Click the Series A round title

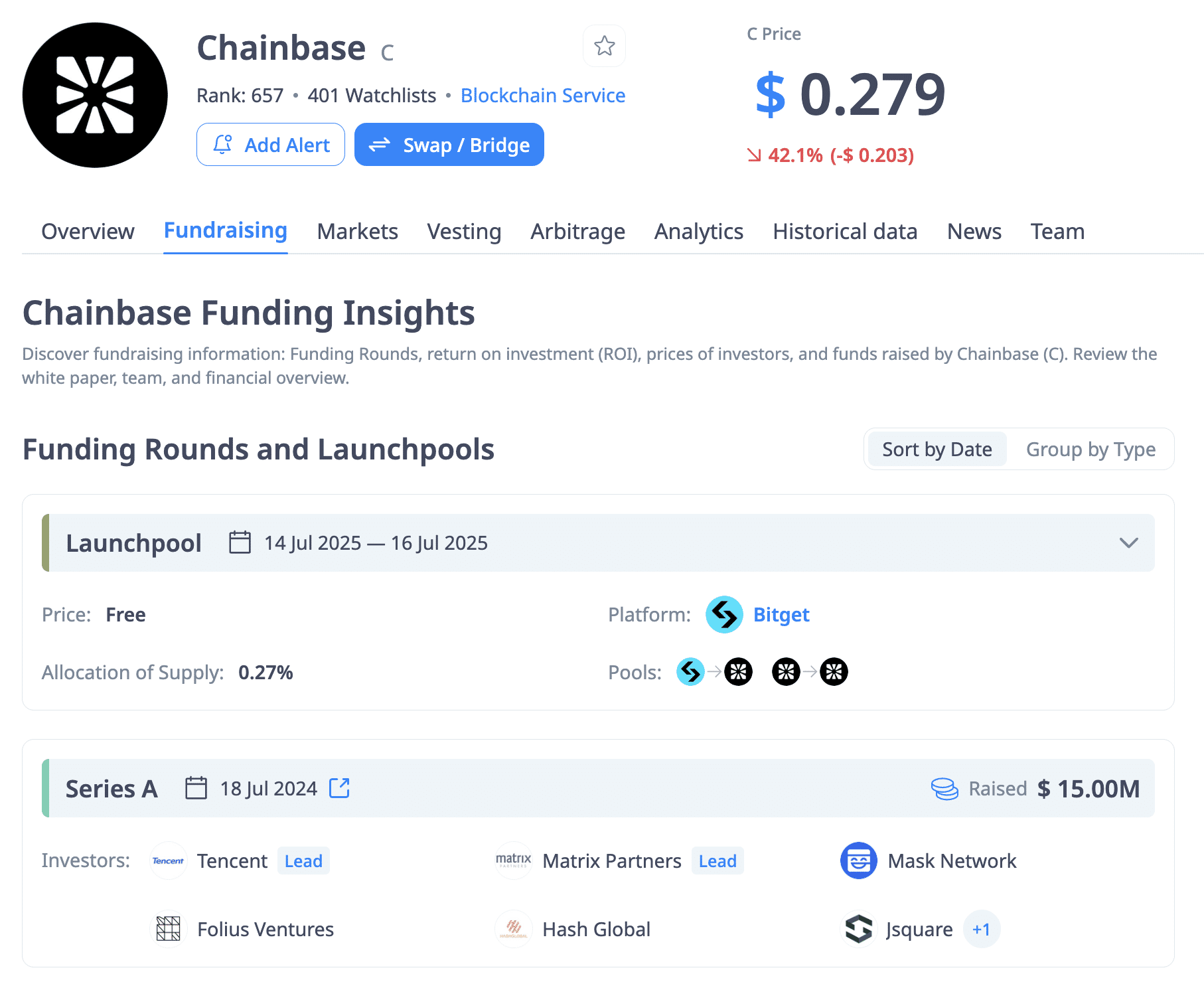click(x=112, y=789)
